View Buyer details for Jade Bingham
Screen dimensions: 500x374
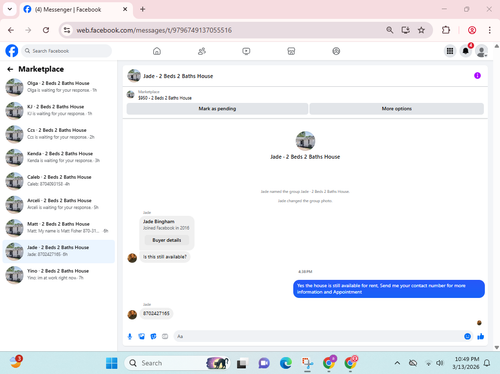pos(167,240)
